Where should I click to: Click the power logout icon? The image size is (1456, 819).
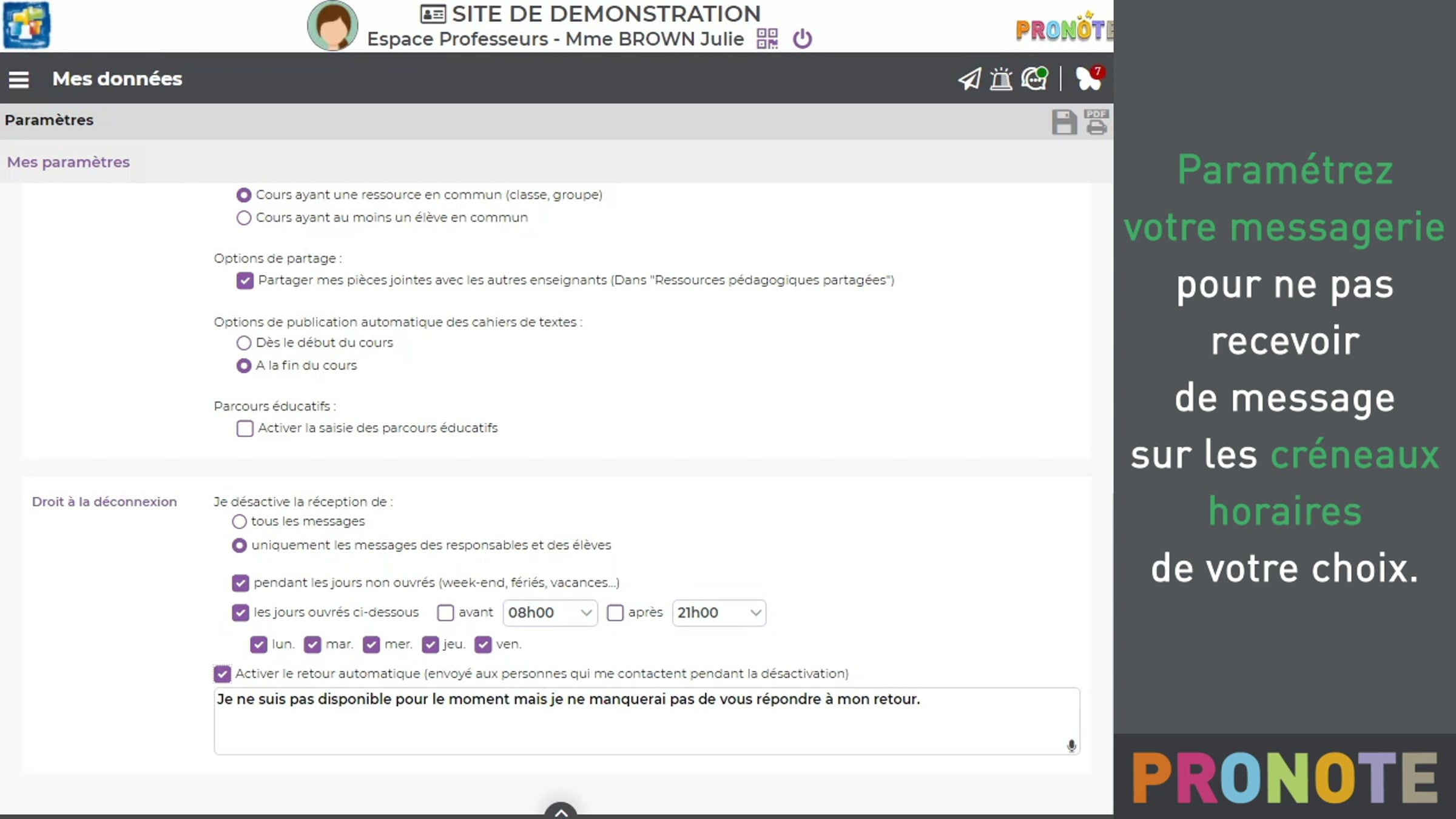[802, 39]
